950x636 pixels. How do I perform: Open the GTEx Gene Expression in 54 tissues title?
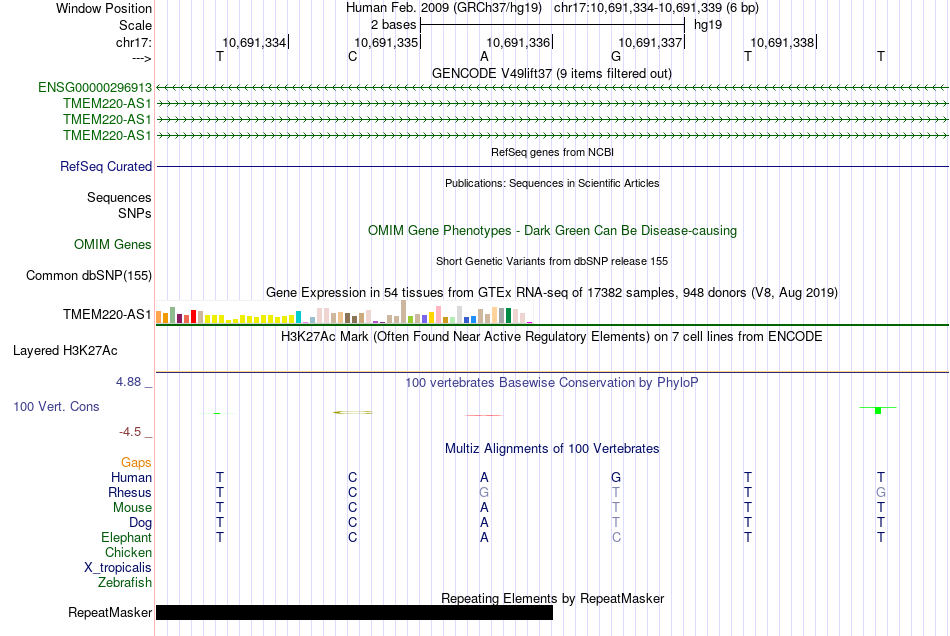coord(552,293)
